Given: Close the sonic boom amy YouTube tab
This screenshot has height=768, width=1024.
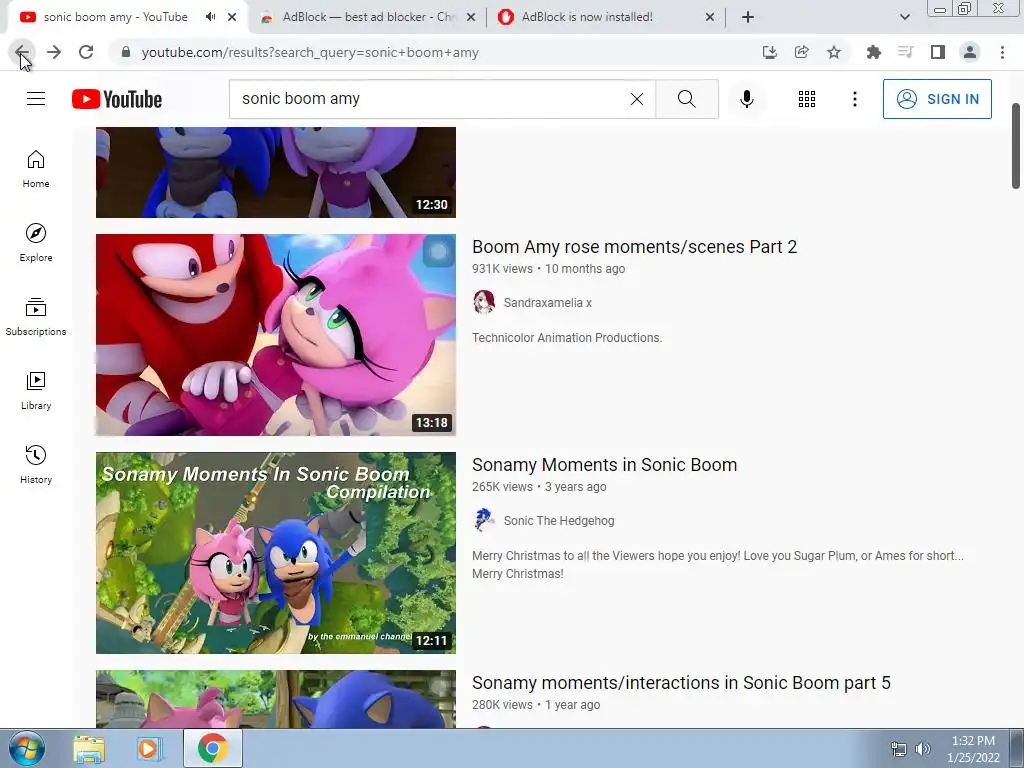Looking at the screenshot, I should click(232, 17).
